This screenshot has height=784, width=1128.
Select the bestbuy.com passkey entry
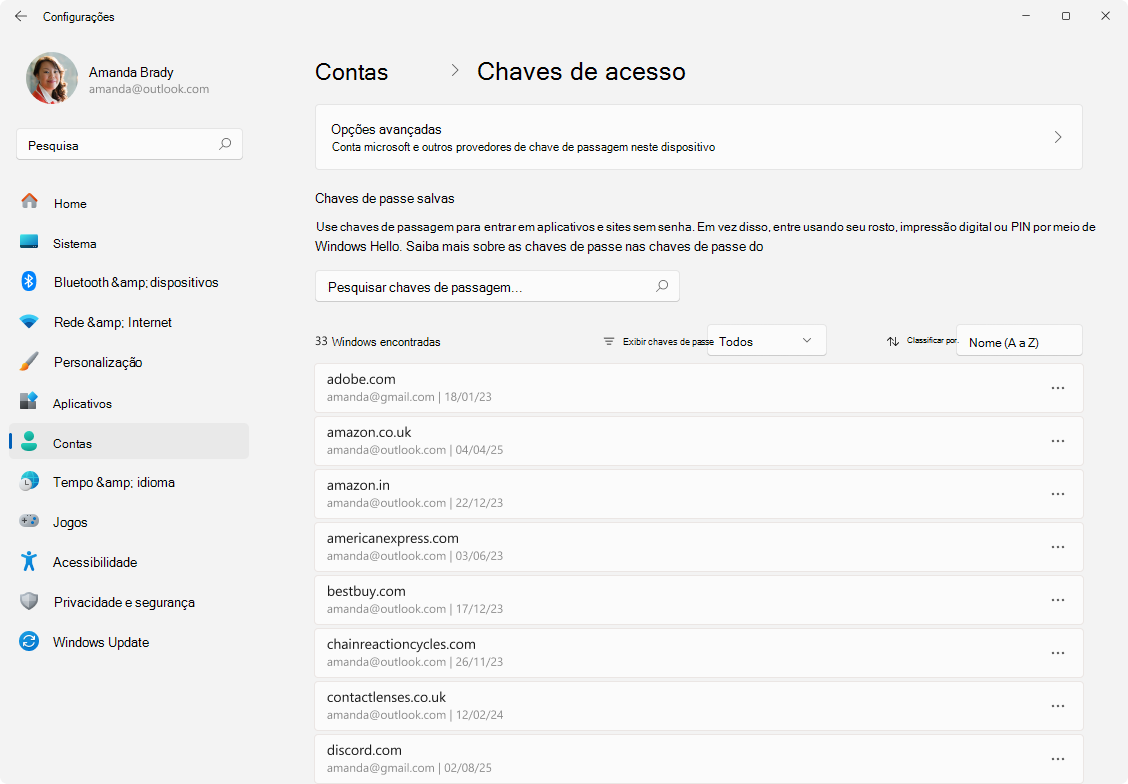coord(699,600)
